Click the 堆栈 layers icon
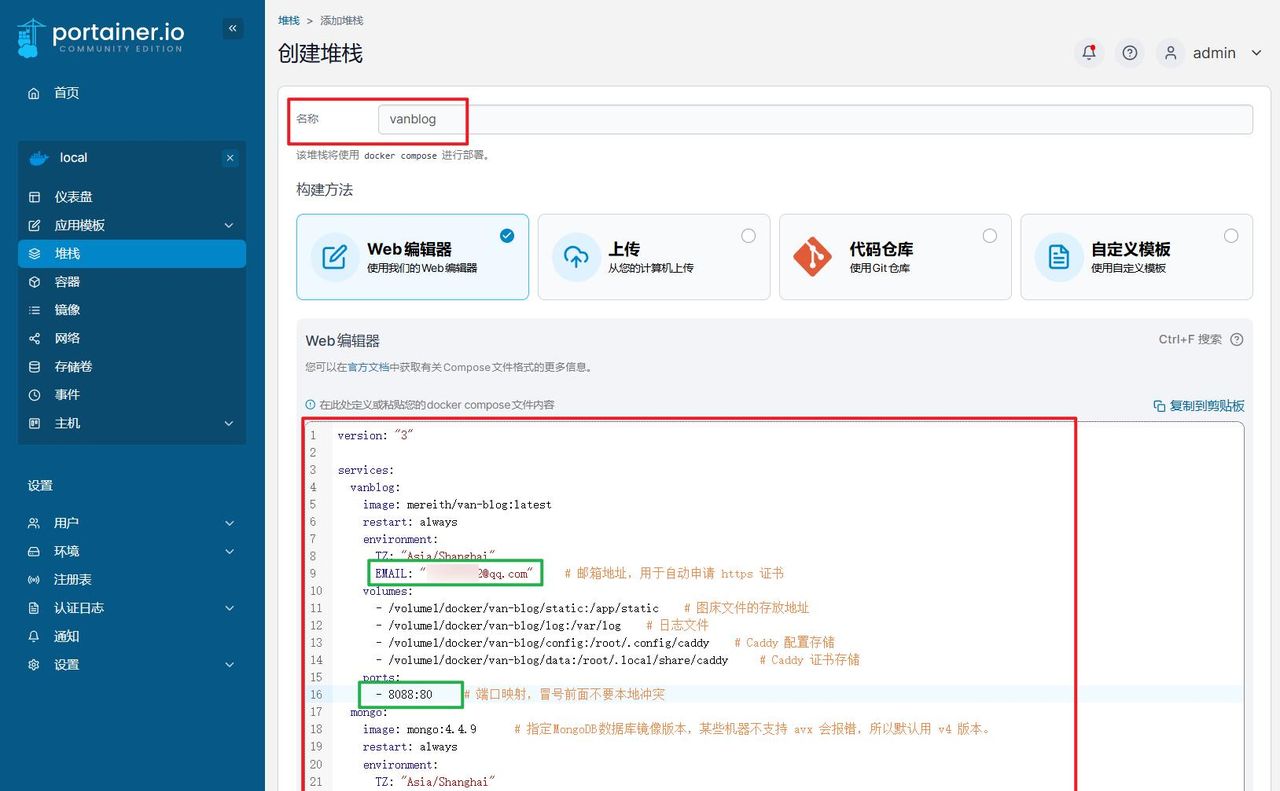Viewport: 1280px width, 791px height. (35, 254)
